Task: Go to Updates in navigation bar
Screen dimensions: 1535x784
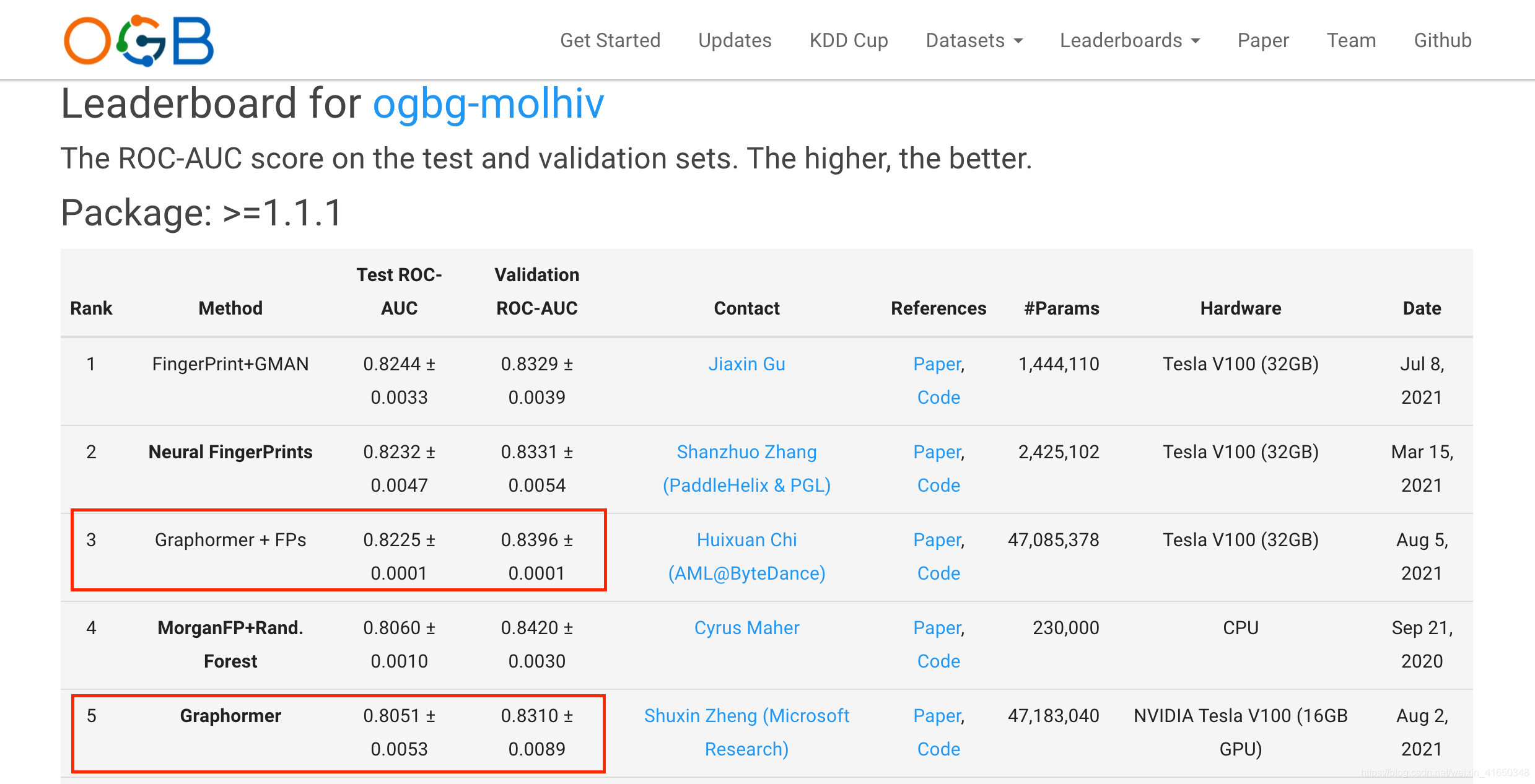Action: [x=735, y=40]
